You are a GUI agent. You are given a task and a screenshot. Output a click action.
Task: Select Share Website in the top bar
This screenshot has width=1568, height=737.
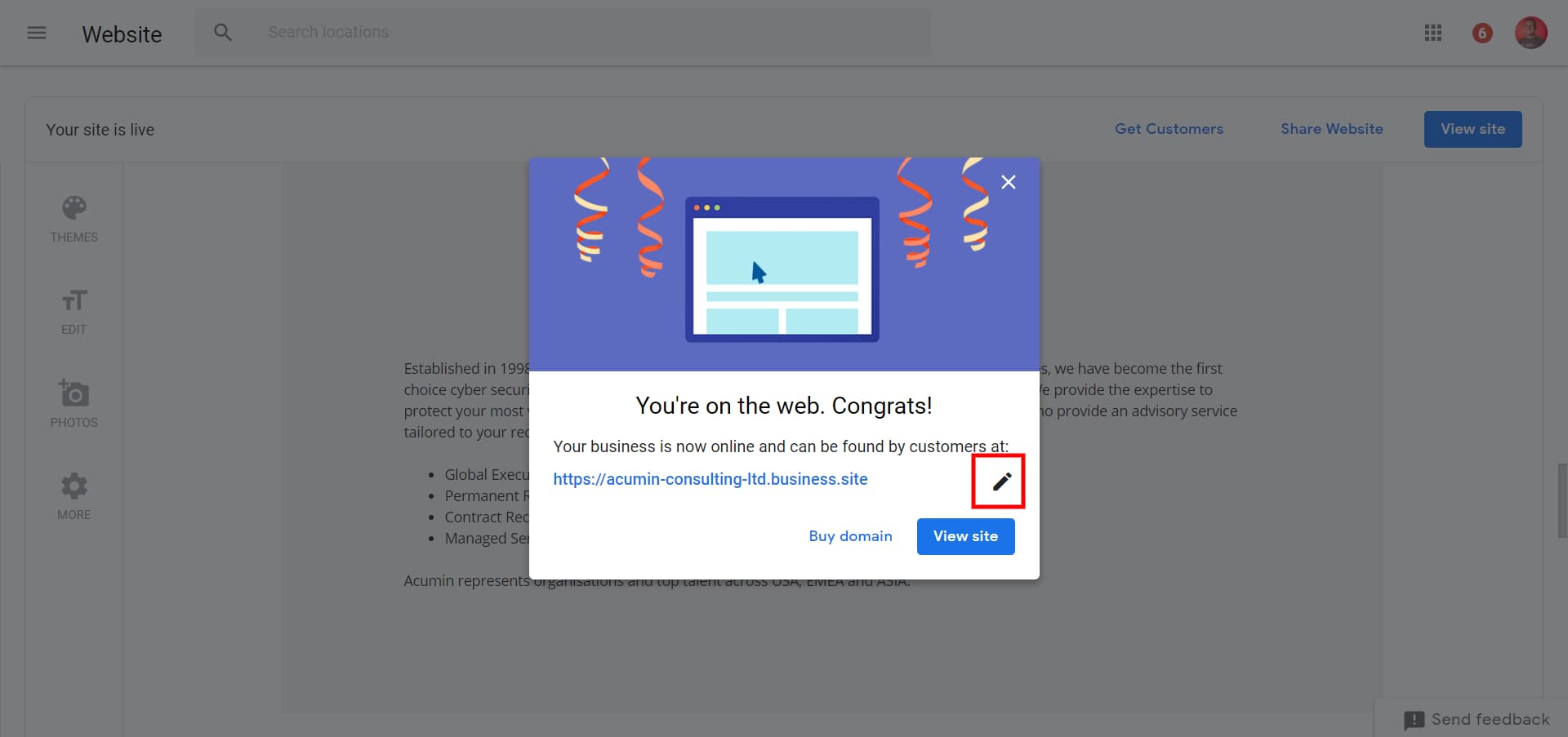(x=1331, y=129)
